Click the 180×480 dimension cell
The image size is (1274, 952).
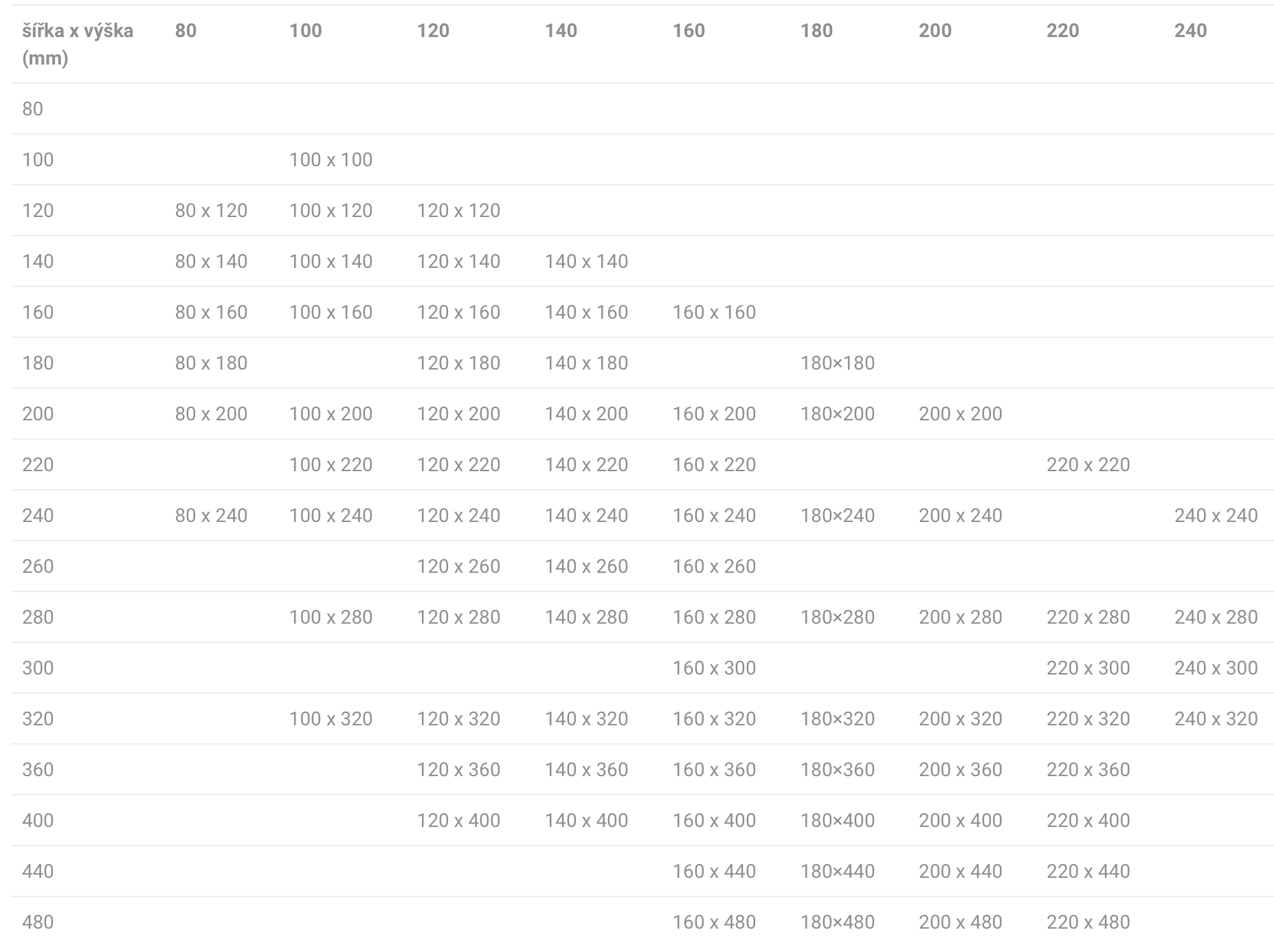tap(837, 922)
